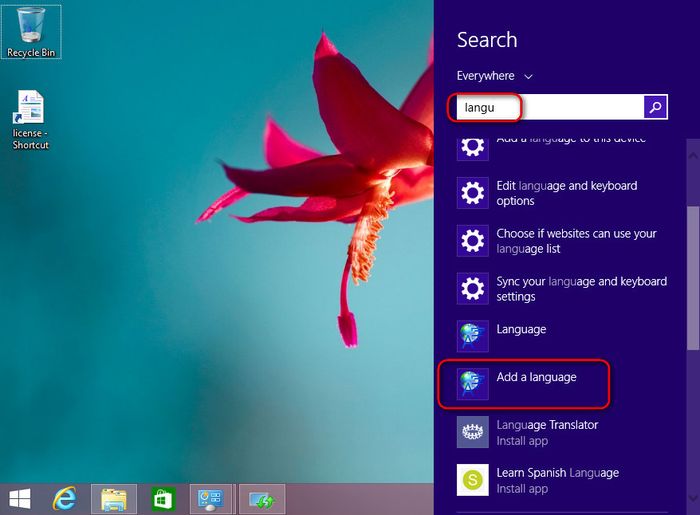Open Control Panel taskbar icon
This screenshot has width=700, height=515.
pyautogui.click(x=210, y=498)
